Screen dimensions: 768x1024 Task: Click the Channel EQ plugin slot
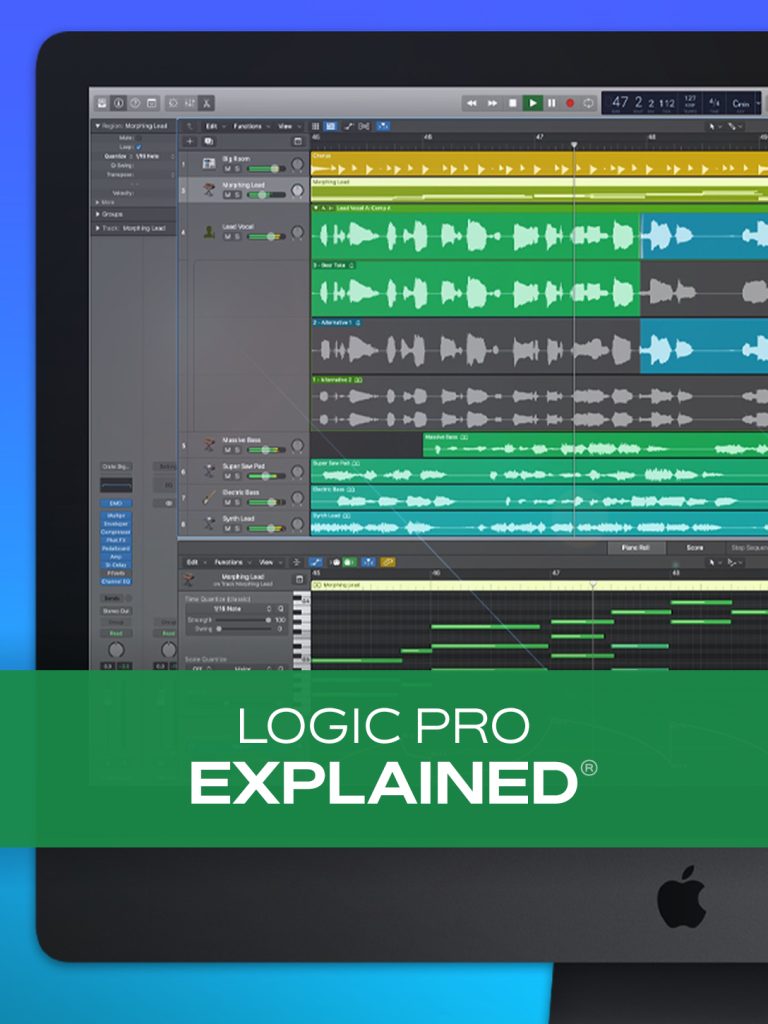tap(116, 581)
